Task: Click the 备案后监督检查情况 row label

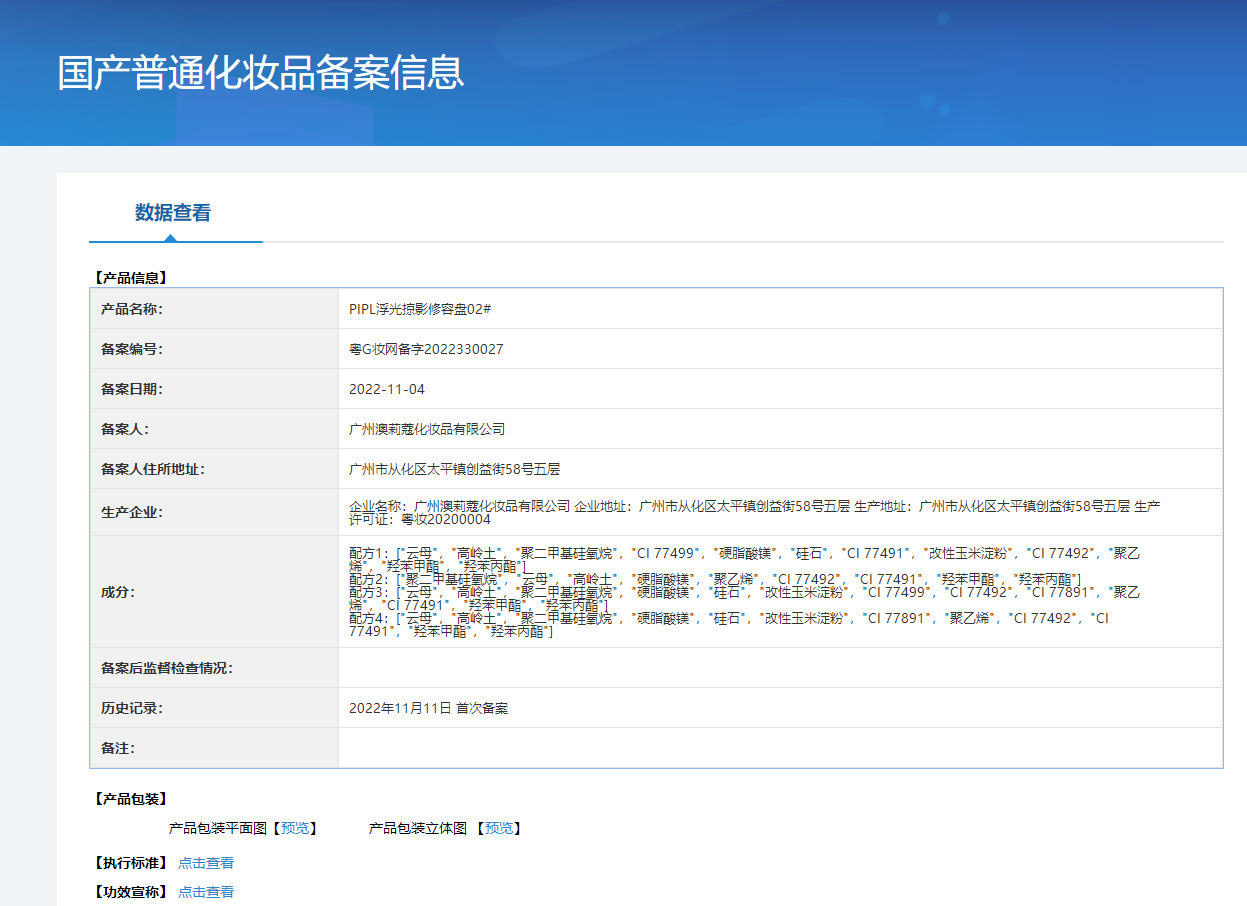Action: point(167,668)
